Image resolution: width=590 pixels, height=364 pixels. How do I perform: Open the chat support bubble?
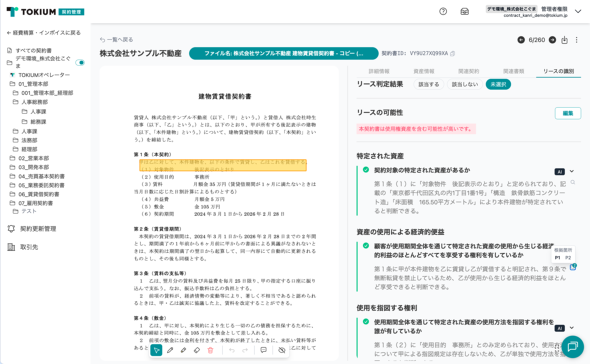[x=573, y=346]
